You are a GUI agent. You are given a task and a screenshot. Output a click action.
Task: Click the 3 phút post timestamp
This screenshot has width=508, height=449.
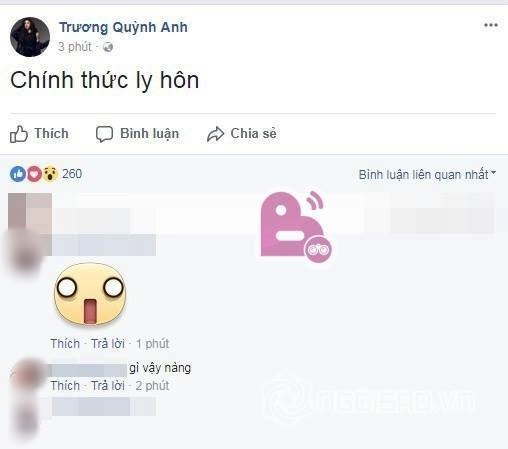click(x=75, y=47)
